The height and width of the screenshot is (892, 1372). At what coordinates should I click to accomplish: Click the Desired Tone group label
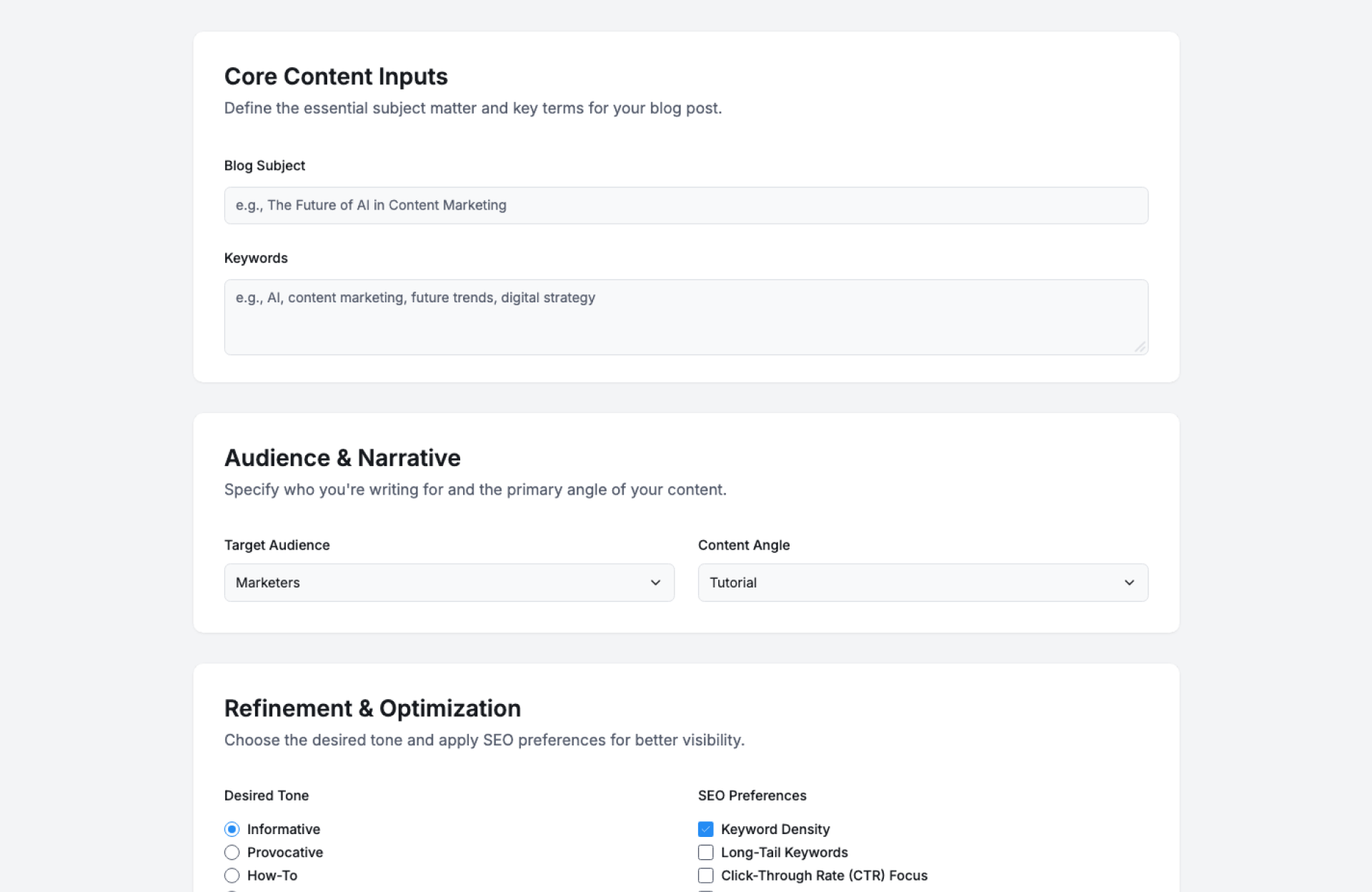pyautogui.click(x=266, y=796)
